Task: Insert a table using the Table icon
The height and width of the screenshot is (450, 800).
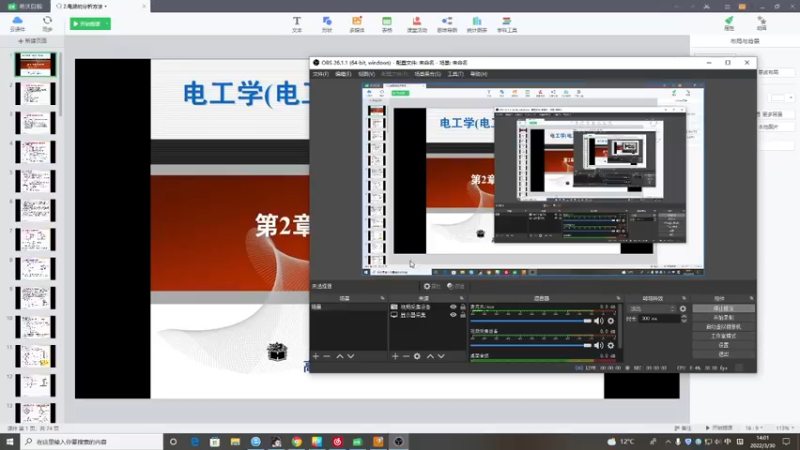Action: [387, 24]
